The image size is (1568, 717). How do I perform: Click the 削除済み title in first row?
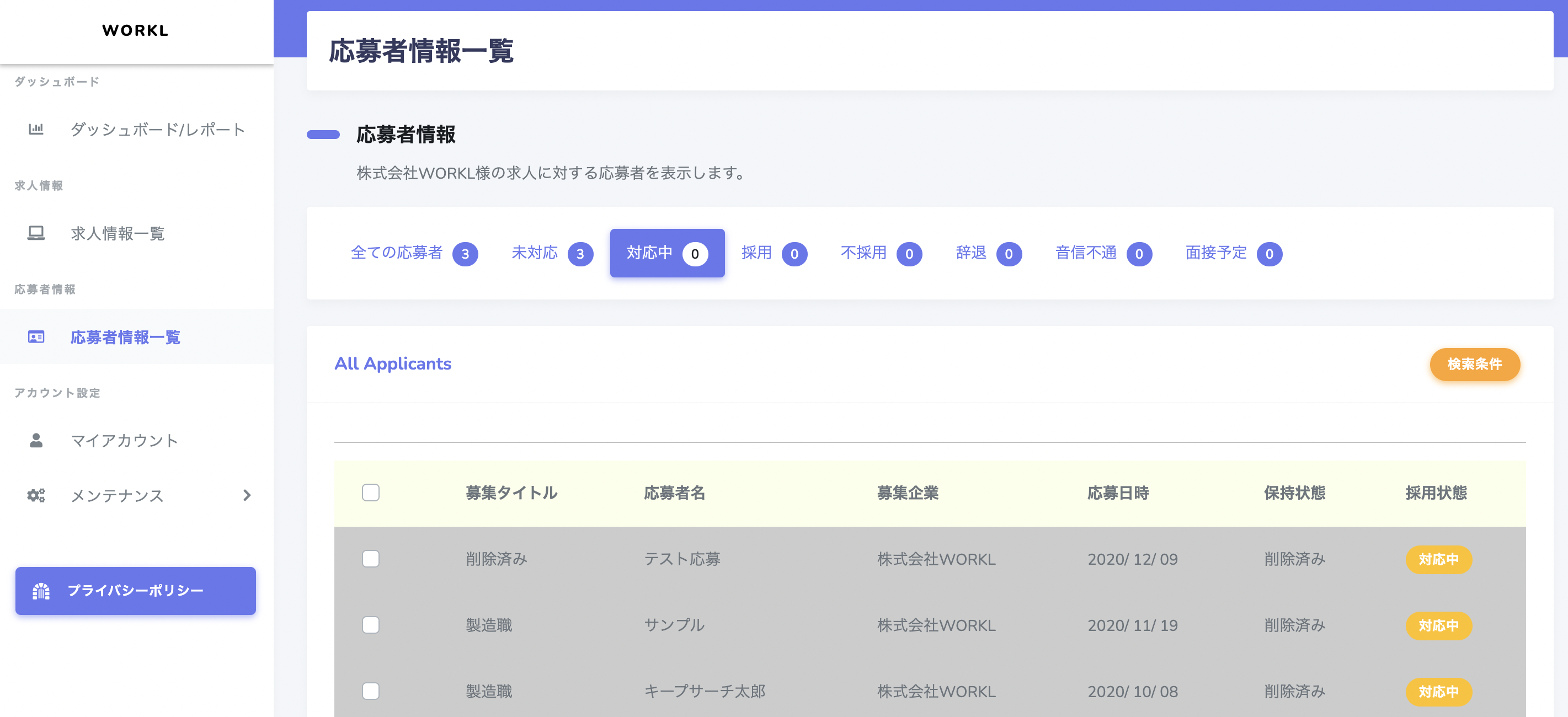[496, 559]
